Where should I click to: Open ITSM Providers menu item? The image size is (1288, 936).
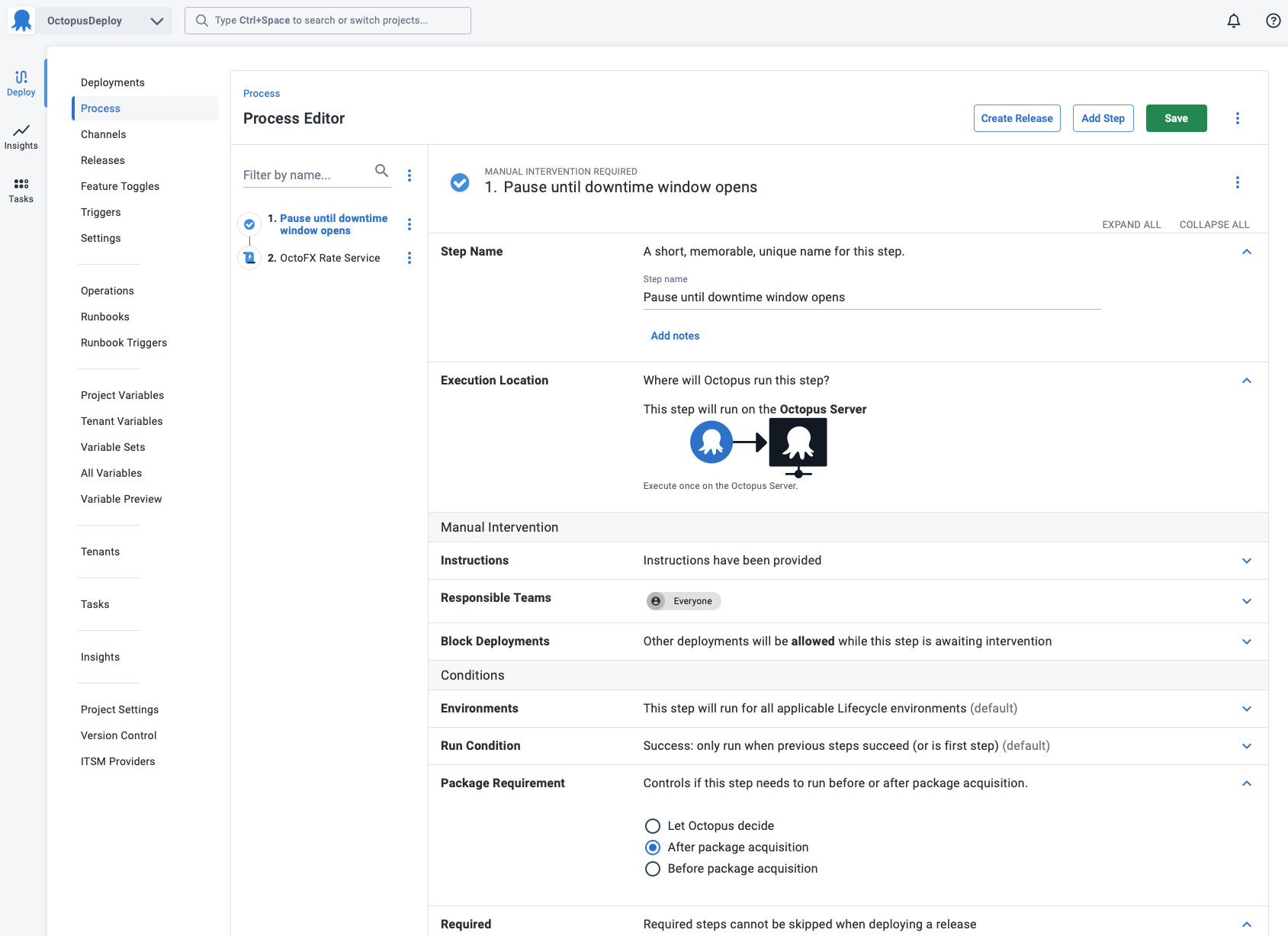[118, 761]
